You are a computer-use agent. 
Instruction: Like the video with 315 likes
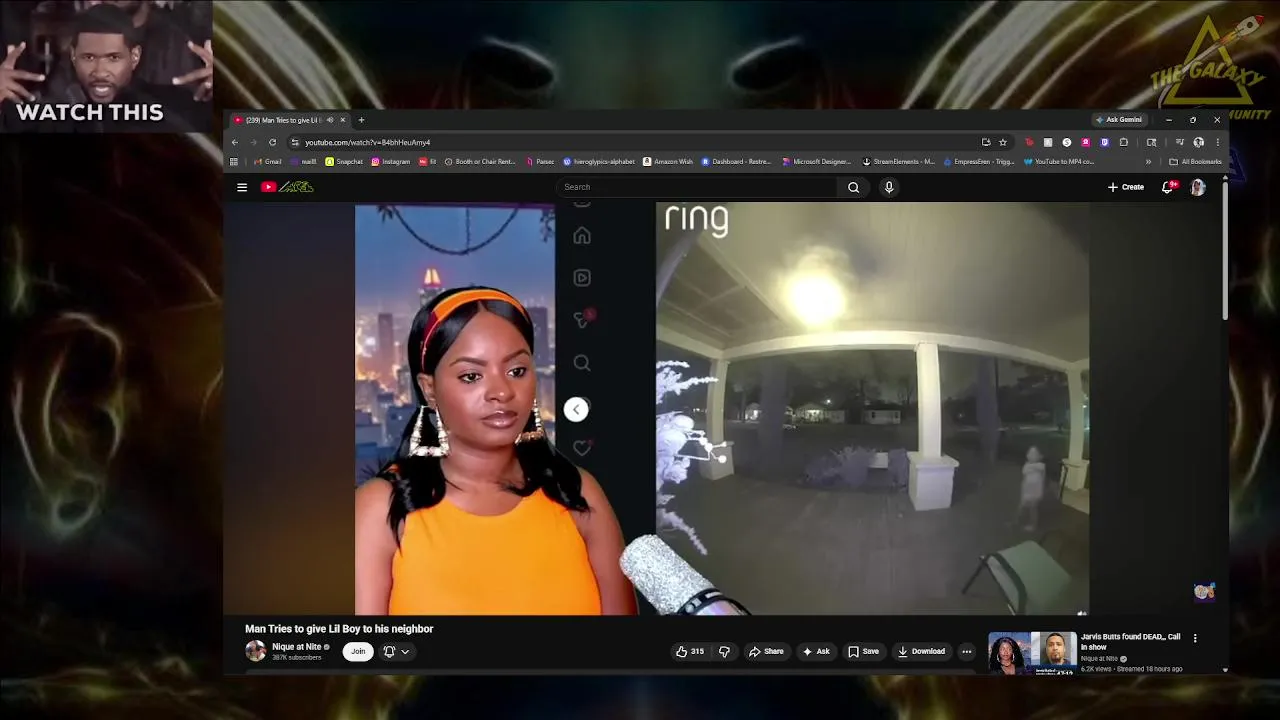[x=690, y=651]
